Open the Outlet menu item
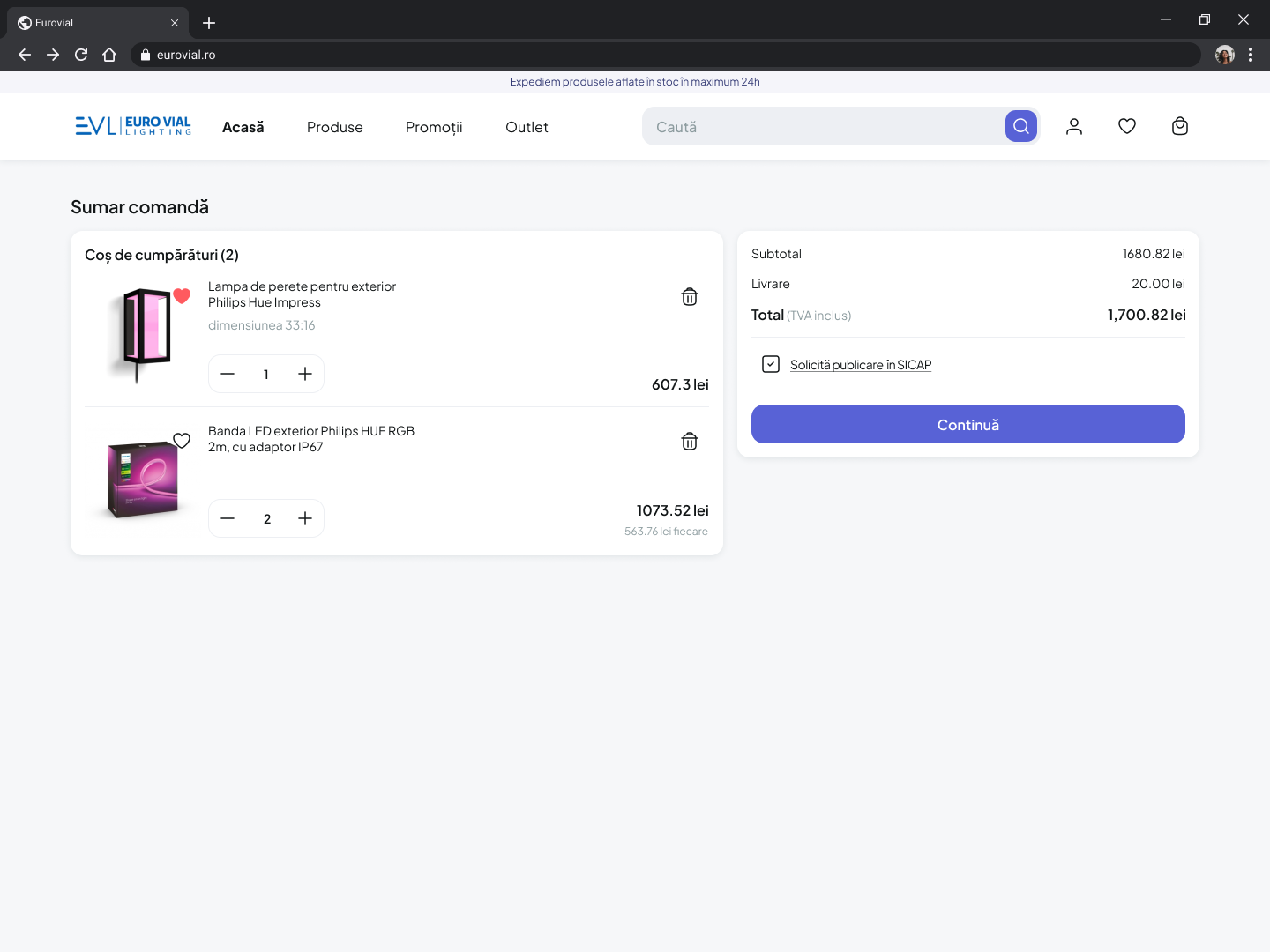1270x952 pixels. 527,127
